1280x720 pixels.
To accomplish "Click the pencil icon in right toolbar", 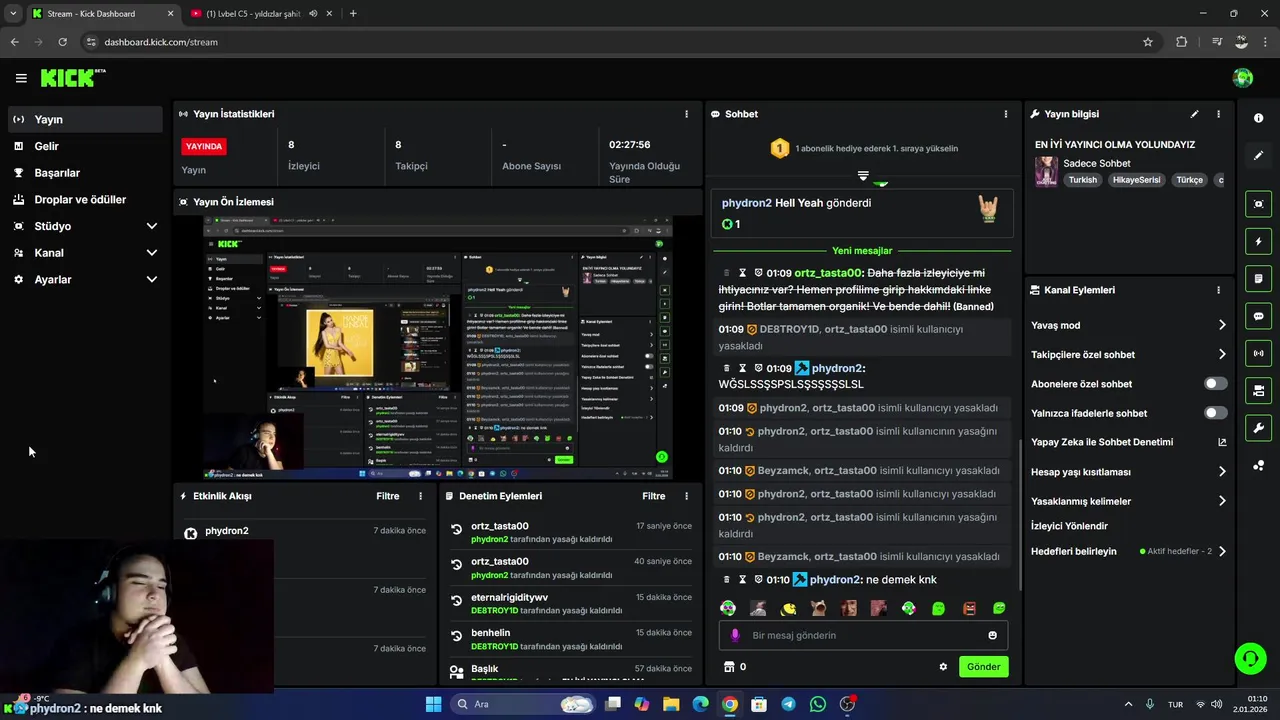I will pos(1258,155).
